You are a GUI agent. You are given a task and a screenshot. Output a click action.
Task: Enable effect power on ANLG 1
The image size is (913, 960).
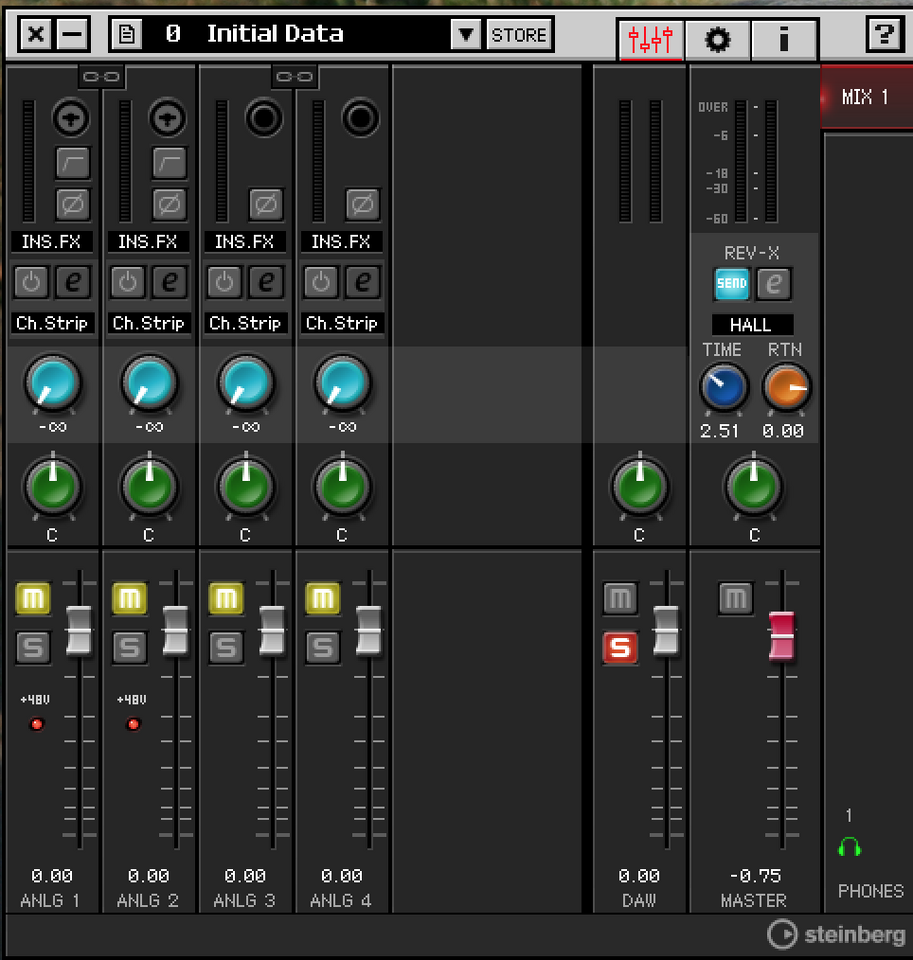31,282
